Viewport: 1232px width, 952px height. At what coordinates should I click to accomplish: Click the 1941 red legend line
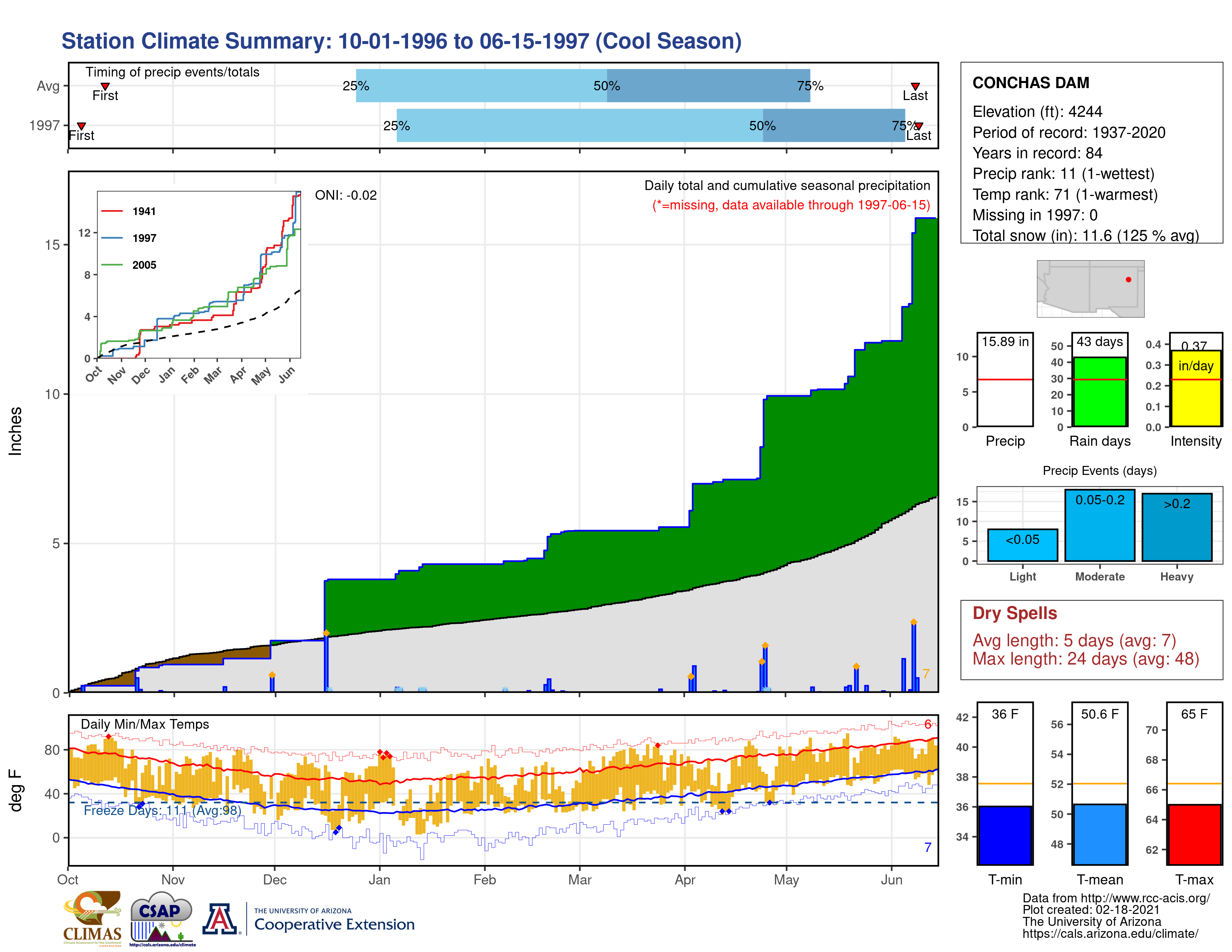pos(112,211)
